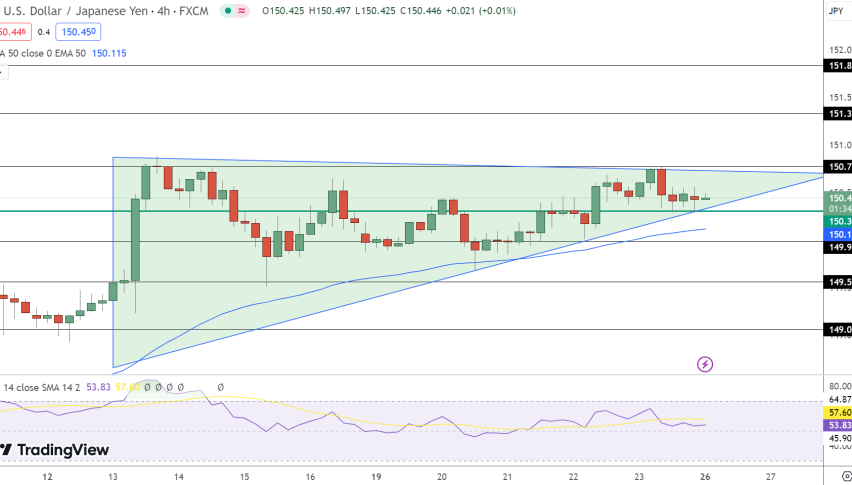The width and height of the screenshot is (852, 485).
Task: Click the 149.9 price level label
Action: point(838,248)
